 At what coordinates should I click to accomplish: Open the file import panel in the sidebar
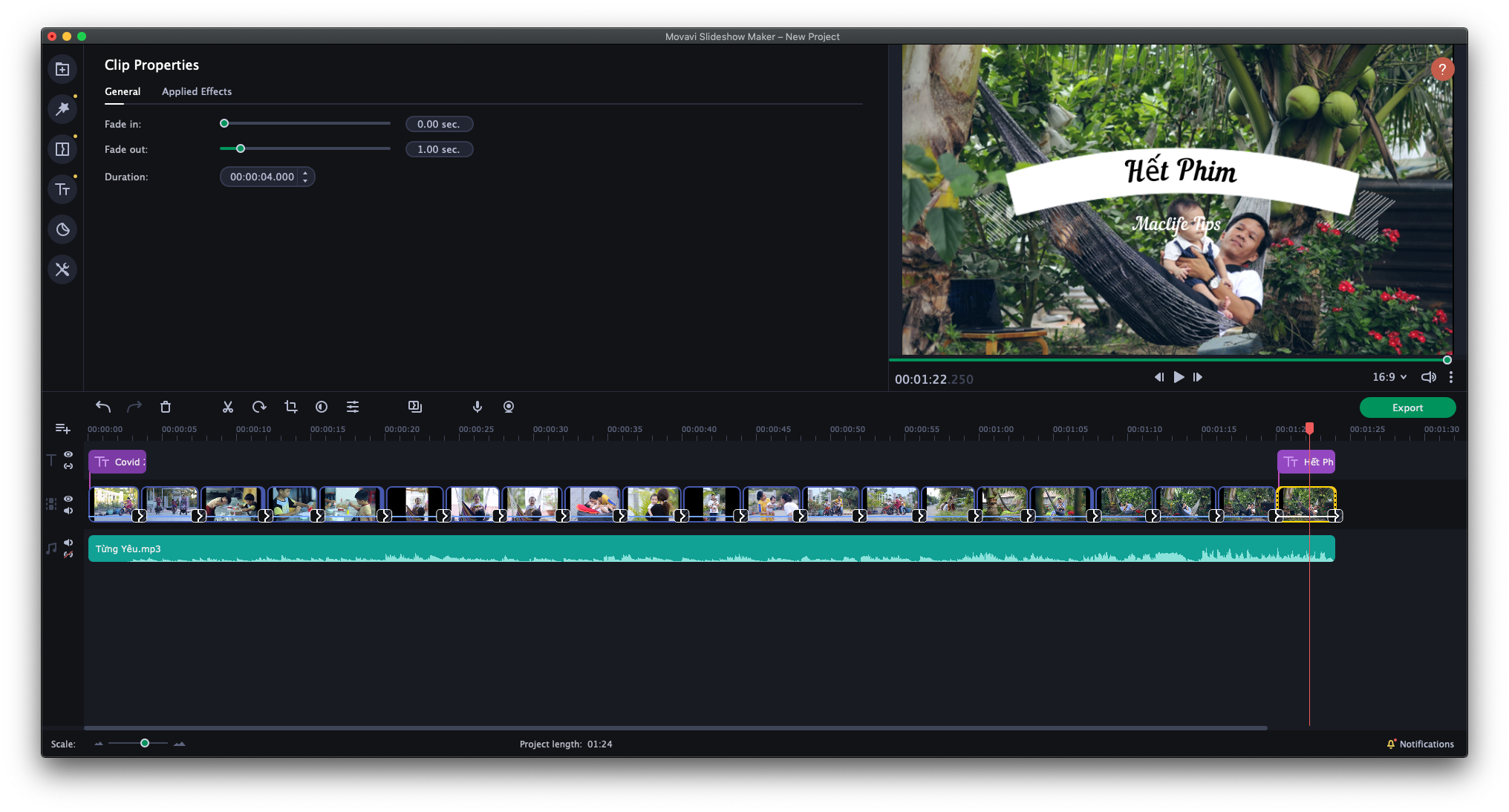point(62,69)
